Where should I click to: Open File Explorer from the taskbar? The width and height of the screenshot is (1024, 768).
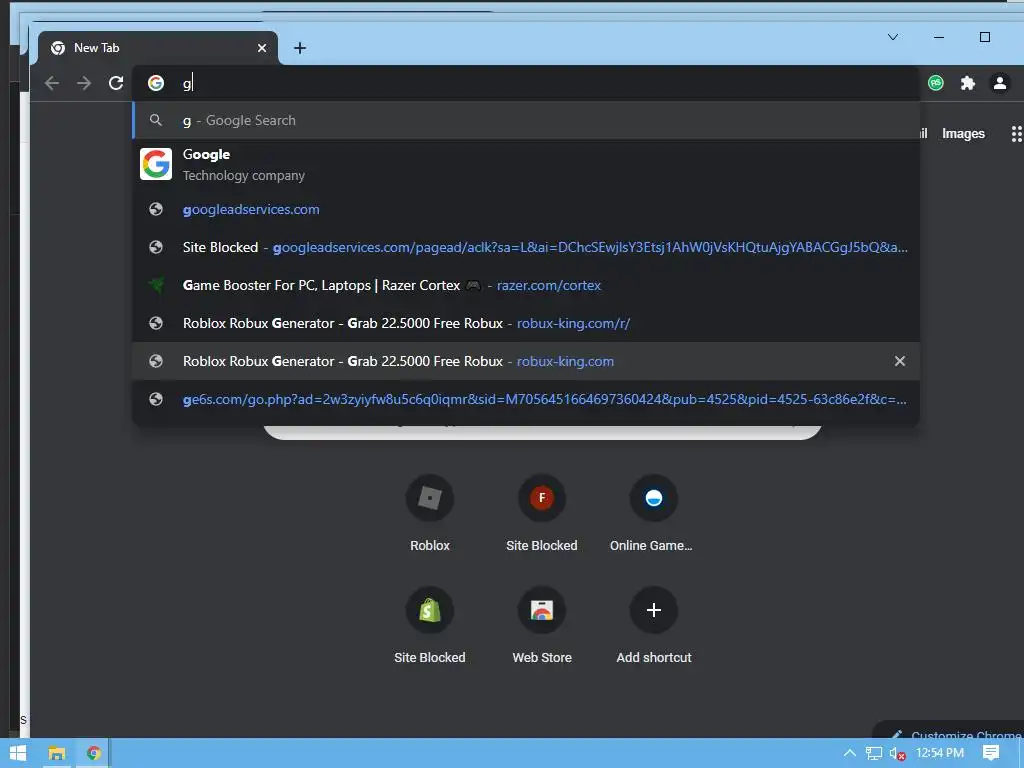click(57, 753)
